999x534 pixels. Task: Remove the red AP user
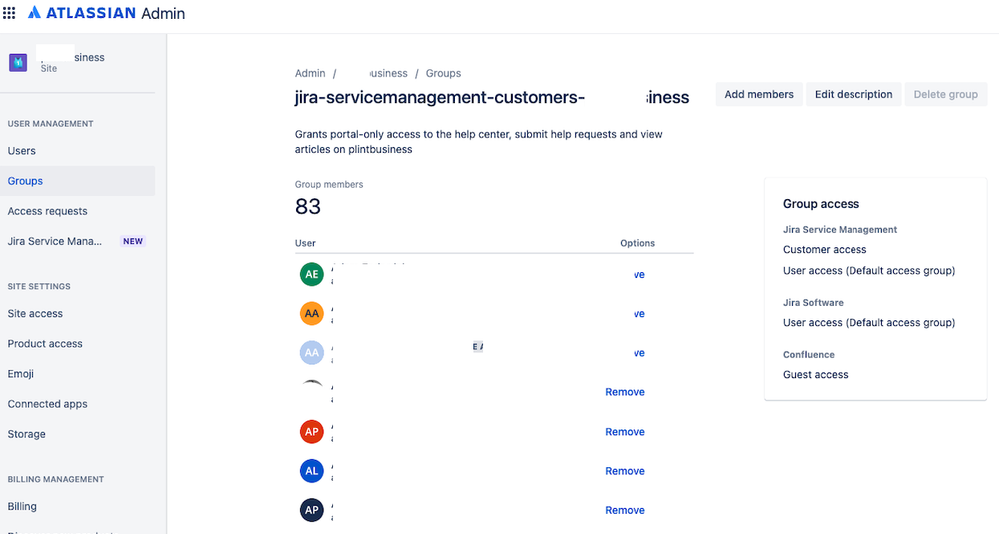(625, 431)
